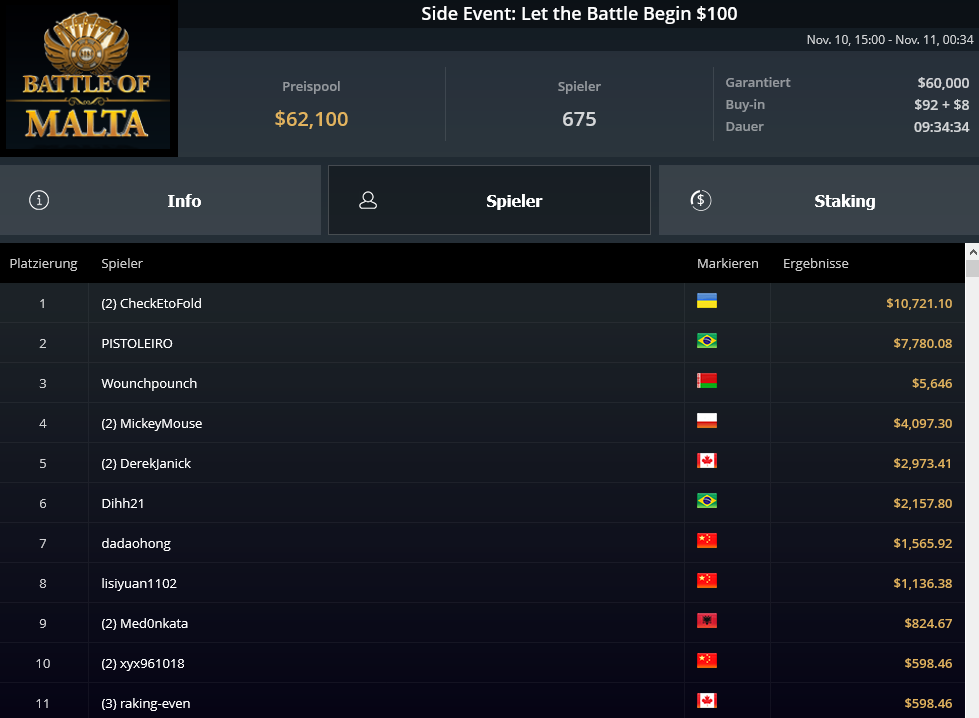Sort by Spieler column header
Viewport: 979px width, 718px height.
[122, 263]
